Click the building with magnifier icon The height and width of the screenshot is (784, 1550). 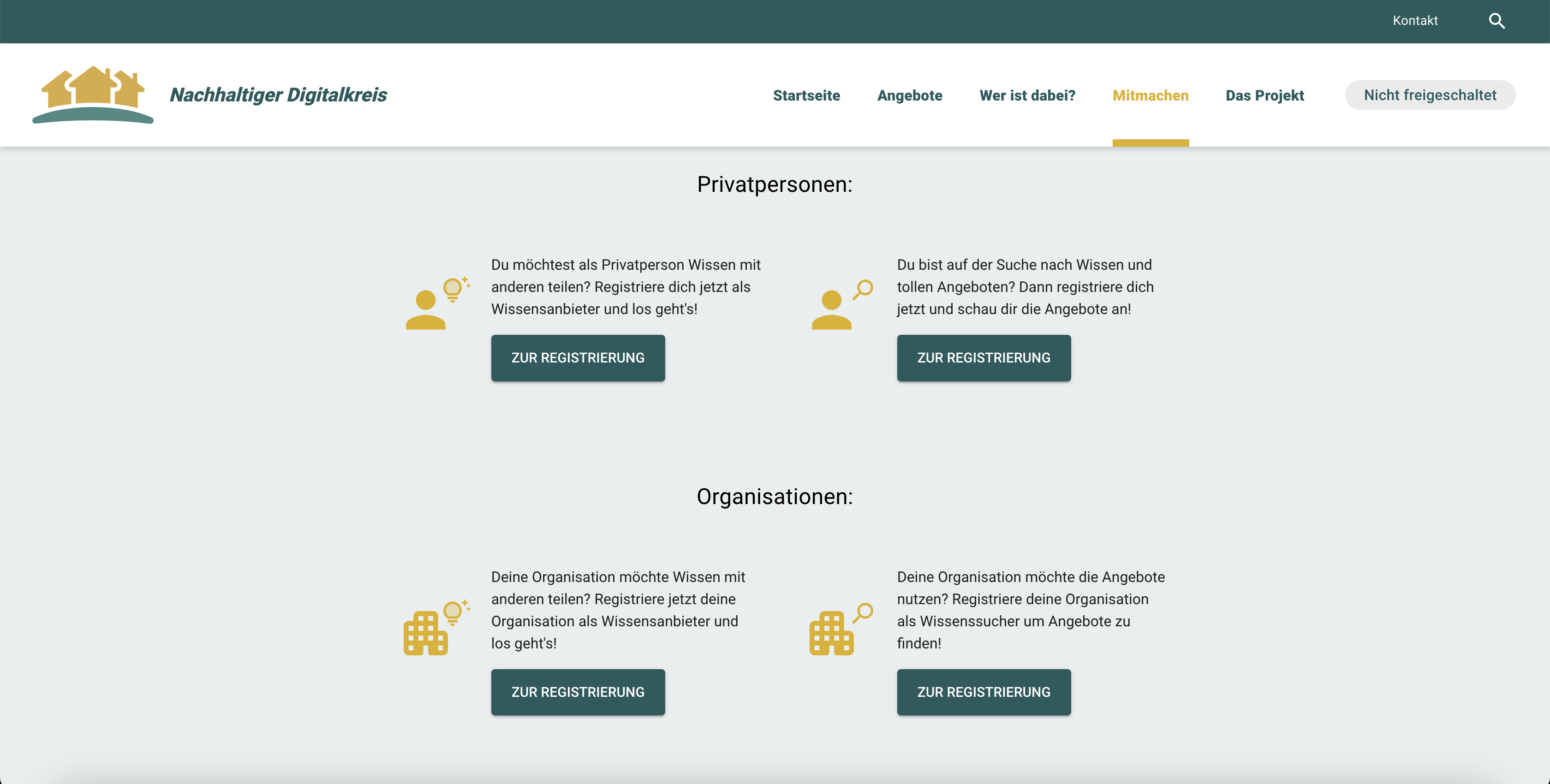coord(842,629)
